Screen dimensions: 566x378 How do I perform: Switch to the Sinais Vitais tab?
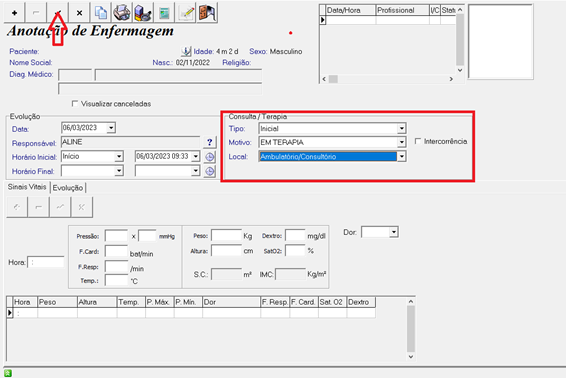[x=27, y=187]
